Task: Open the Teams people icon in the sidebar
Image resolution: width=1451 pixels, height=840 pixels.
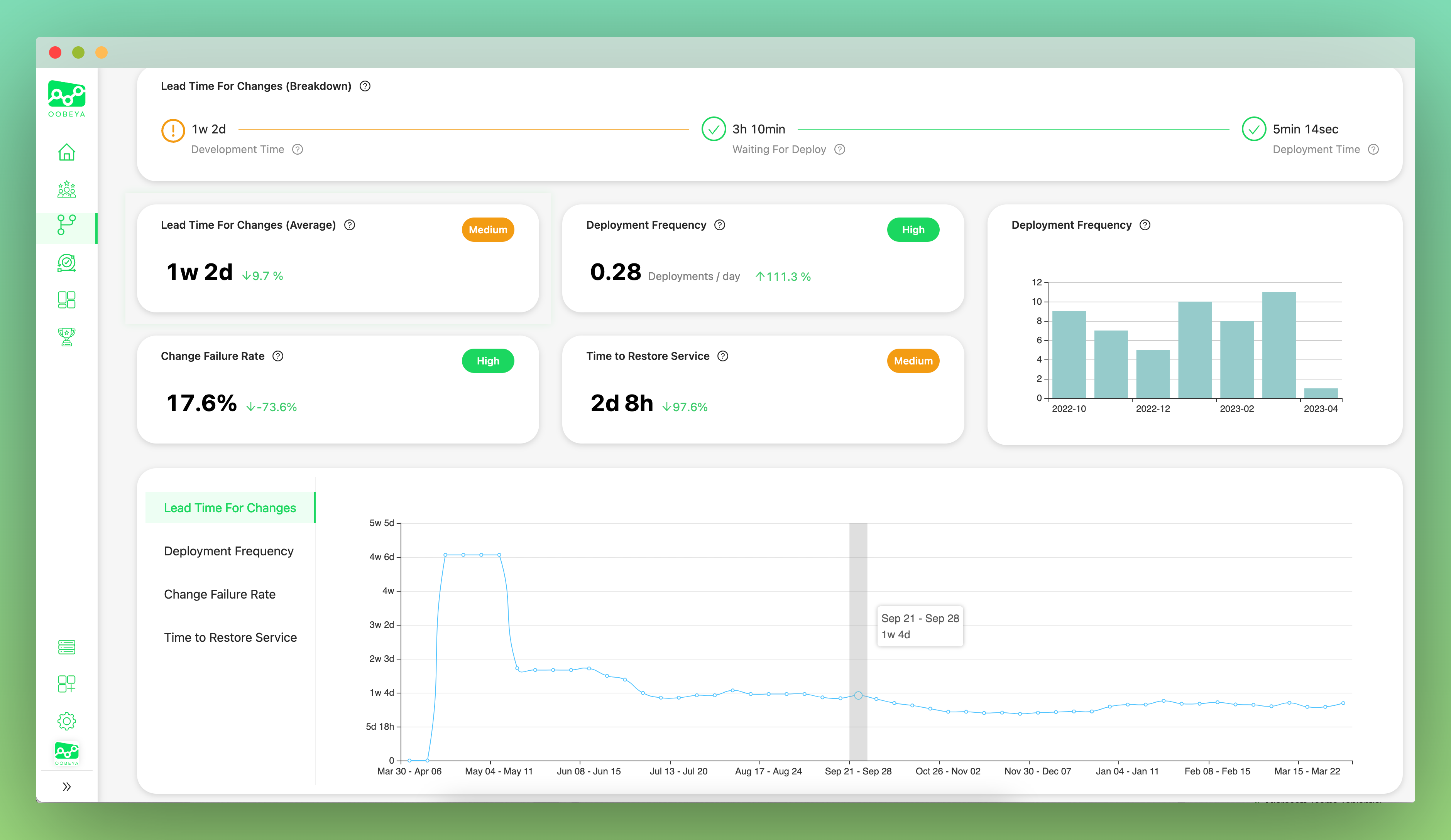Action: [66, 189]
